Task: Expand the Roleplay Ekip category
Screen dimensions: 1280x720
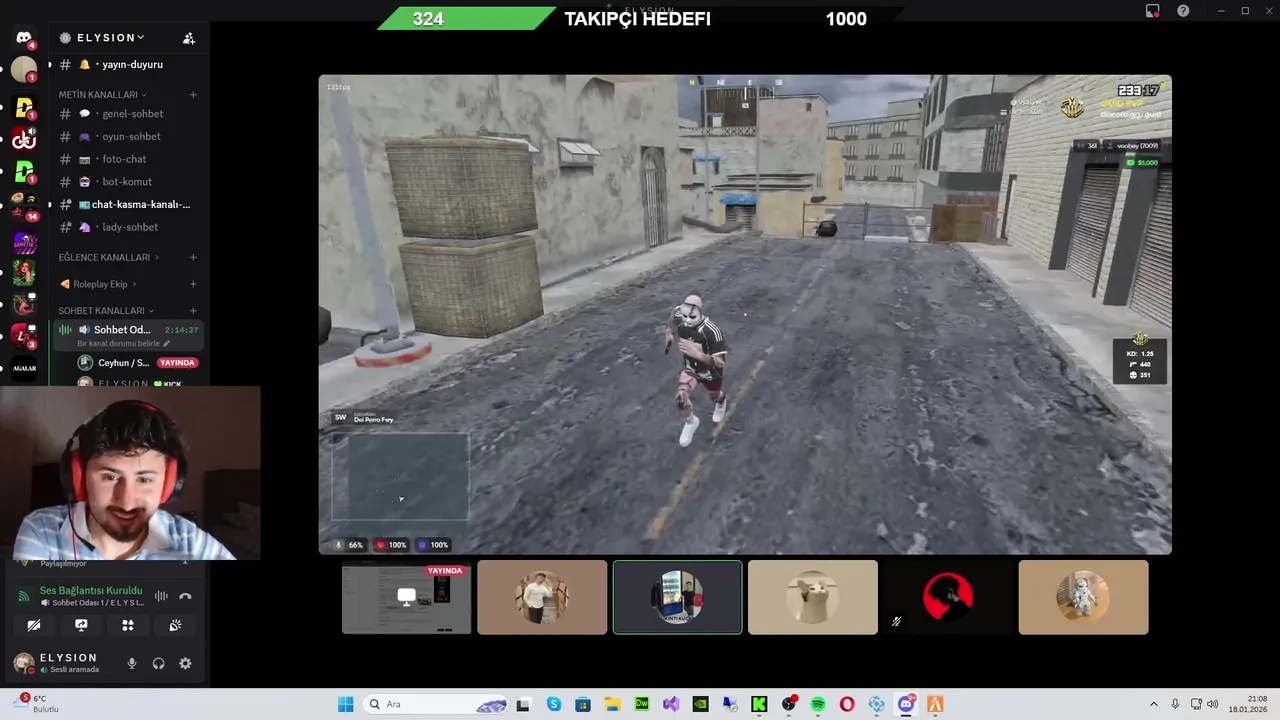Action: coord(100,284)
